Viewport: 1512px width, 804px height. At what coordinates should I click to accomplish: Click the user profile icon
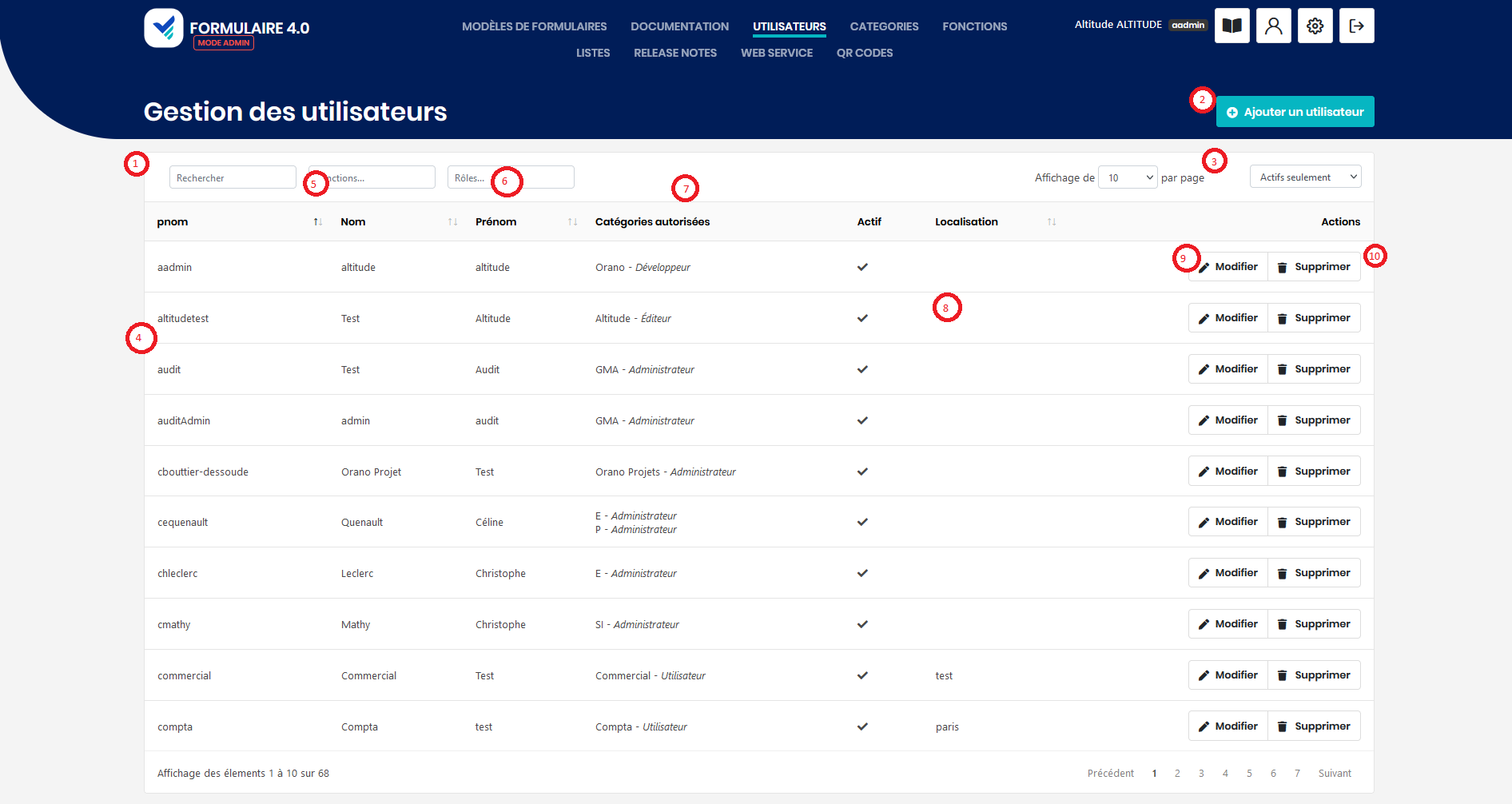click(1273, 26)
